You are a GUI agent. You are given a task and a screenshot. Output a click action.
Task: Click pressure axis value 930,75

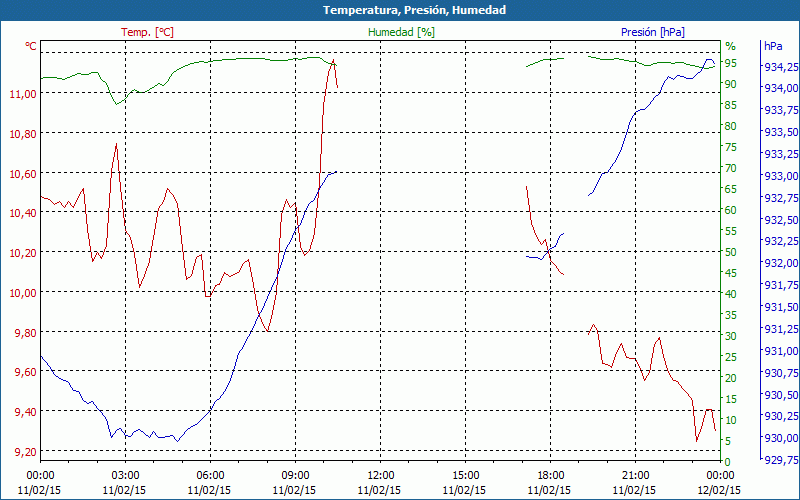[x=781, y=373]
